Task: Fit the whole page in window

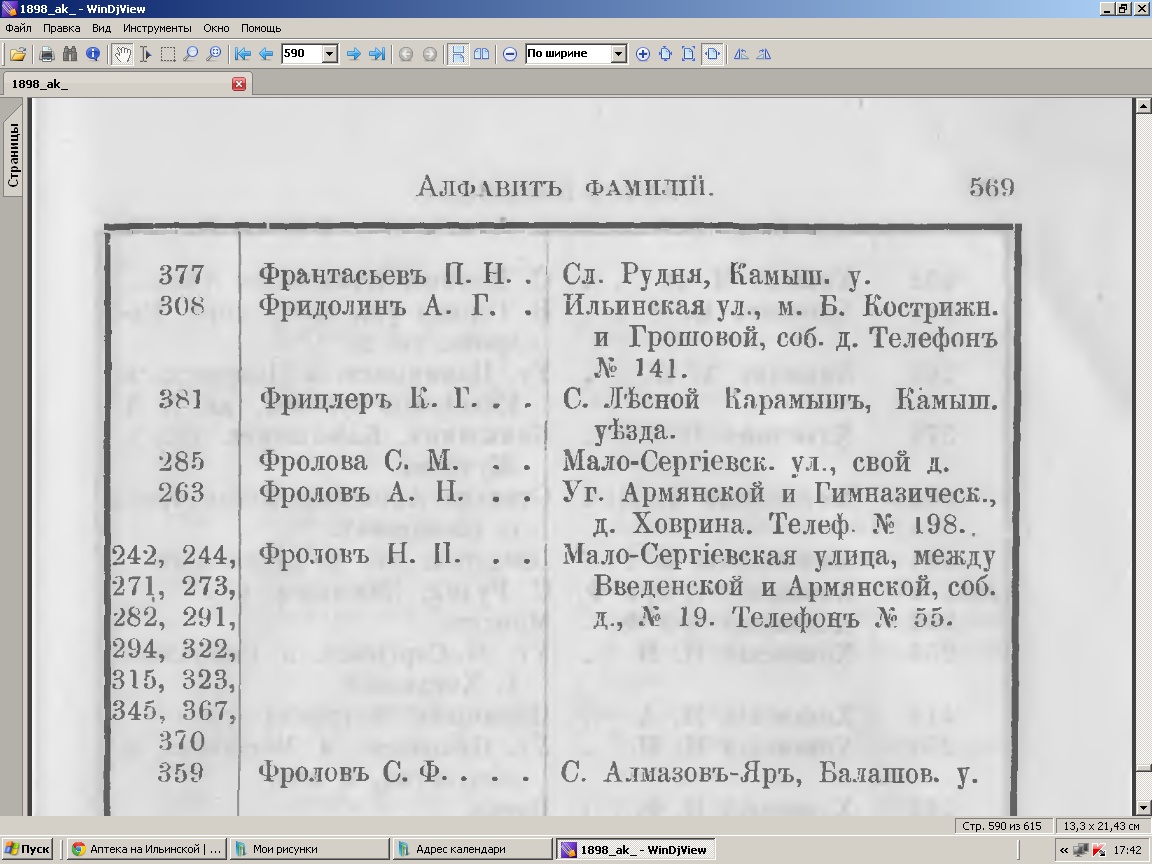Action: pyautogui.click(x=688, y=54)
